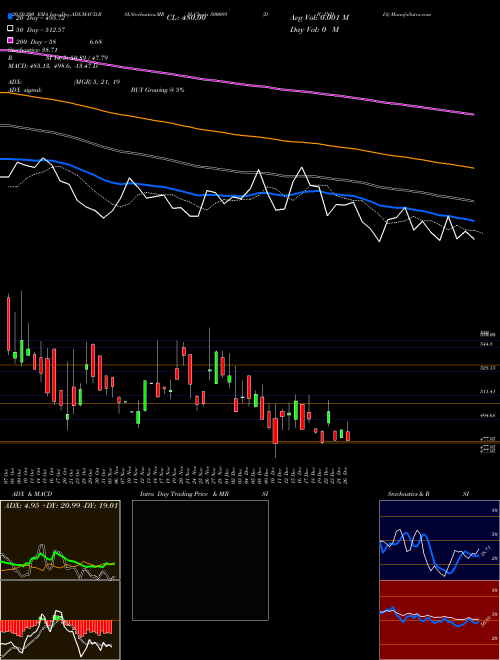Click the 'Day Vol: 0 M' label
The image size is (500, 660).
[x=314, y=30]
